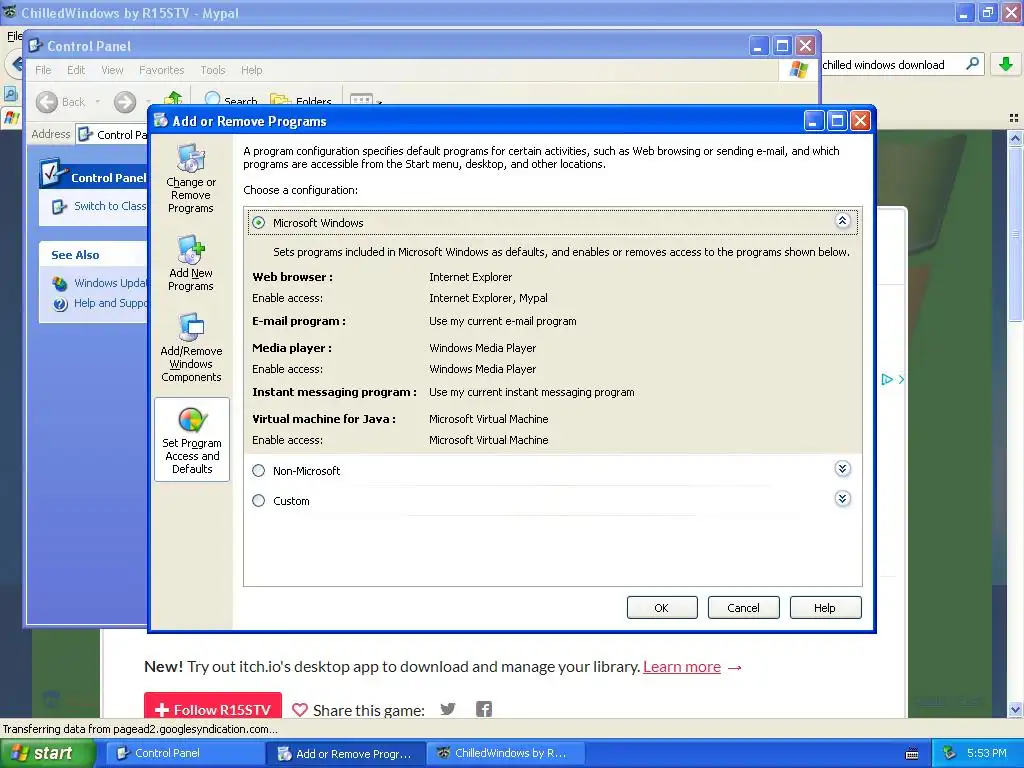Open View menu in Control Panel window
Screen dimensions: 1024x768
(112, 70)
